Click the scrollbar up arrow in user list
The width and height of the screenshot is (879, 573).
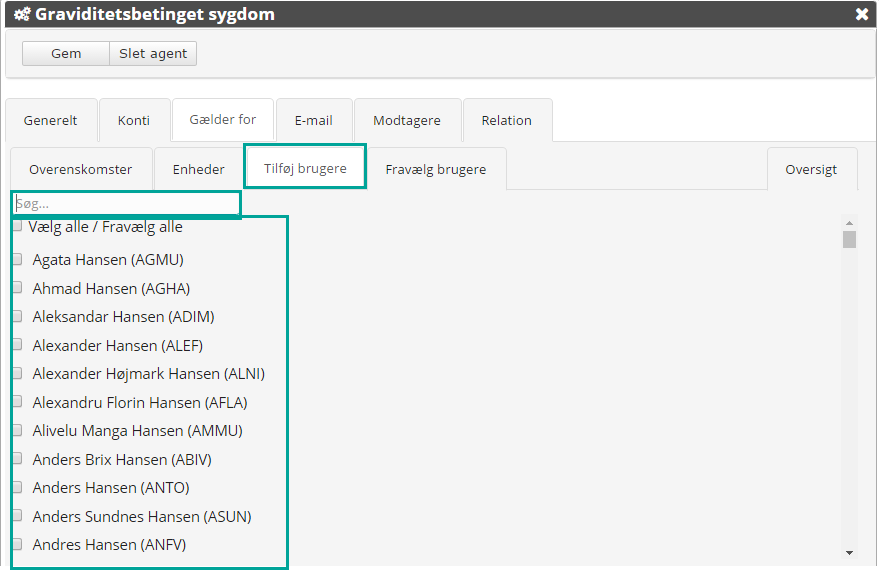pyautogui.click(x=849, y=223)
